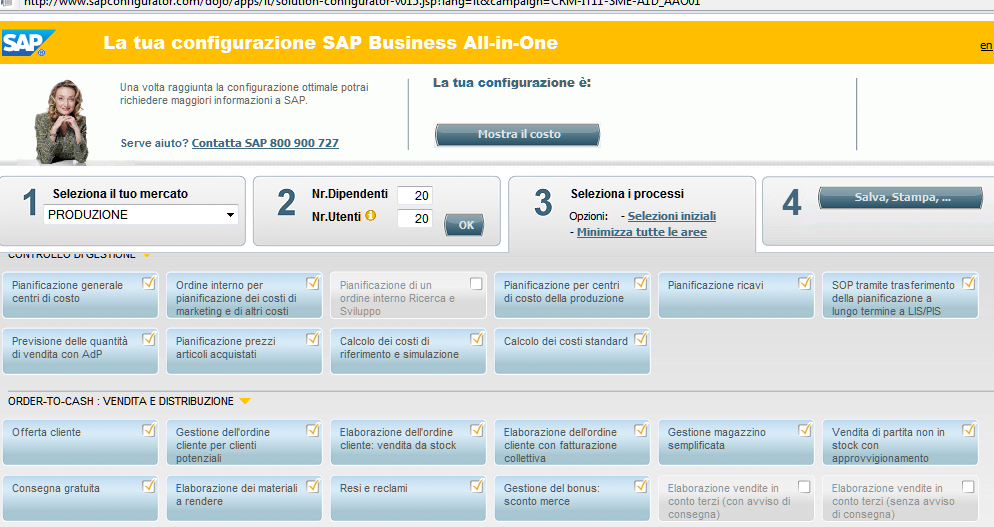Uncheck Ordine interno per pianificazione dei costi
The width and height of the screenshot is (994, 527).
pos(313,283)
